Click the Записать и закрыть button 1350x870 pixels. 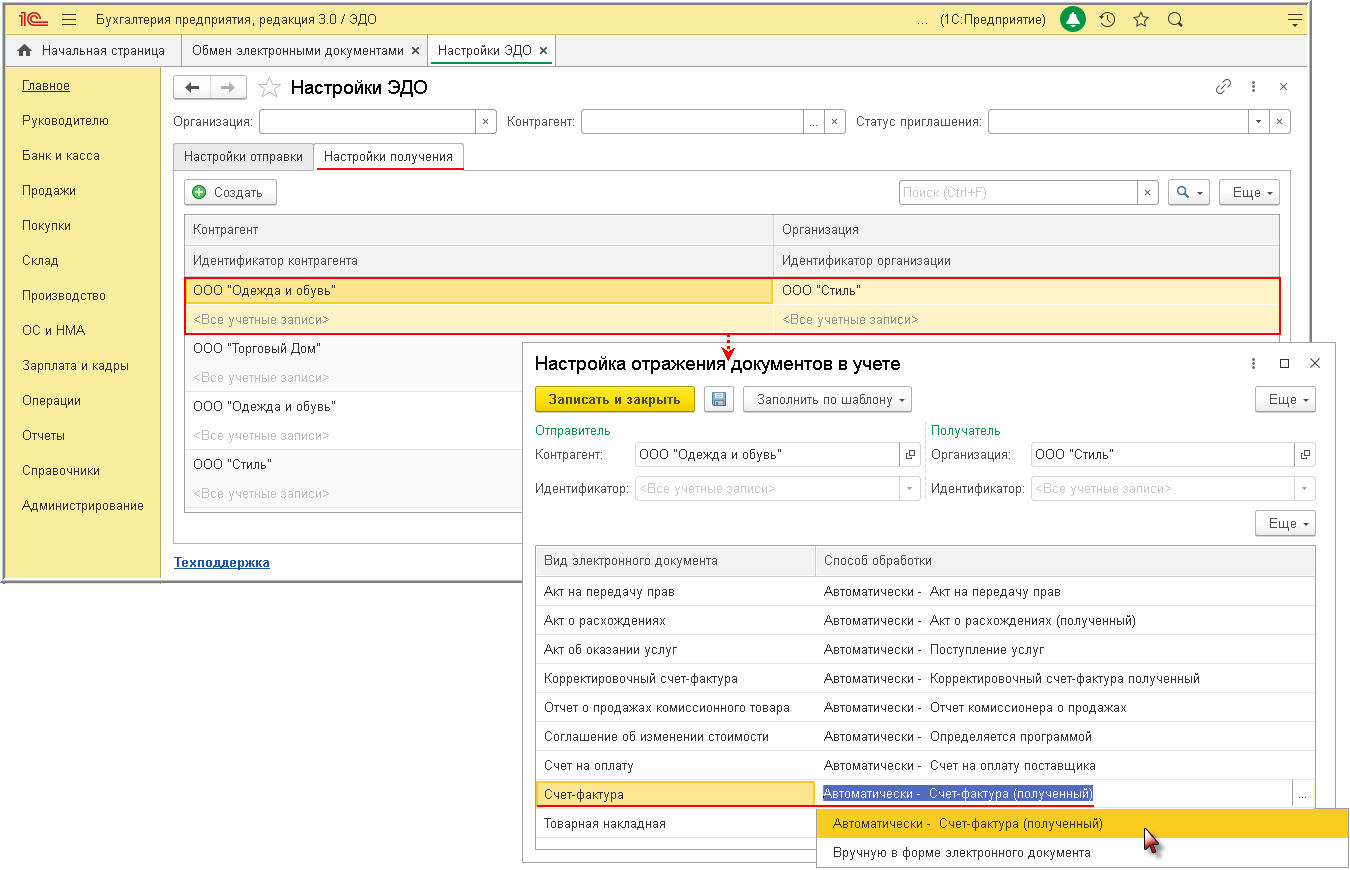[615, 399]
